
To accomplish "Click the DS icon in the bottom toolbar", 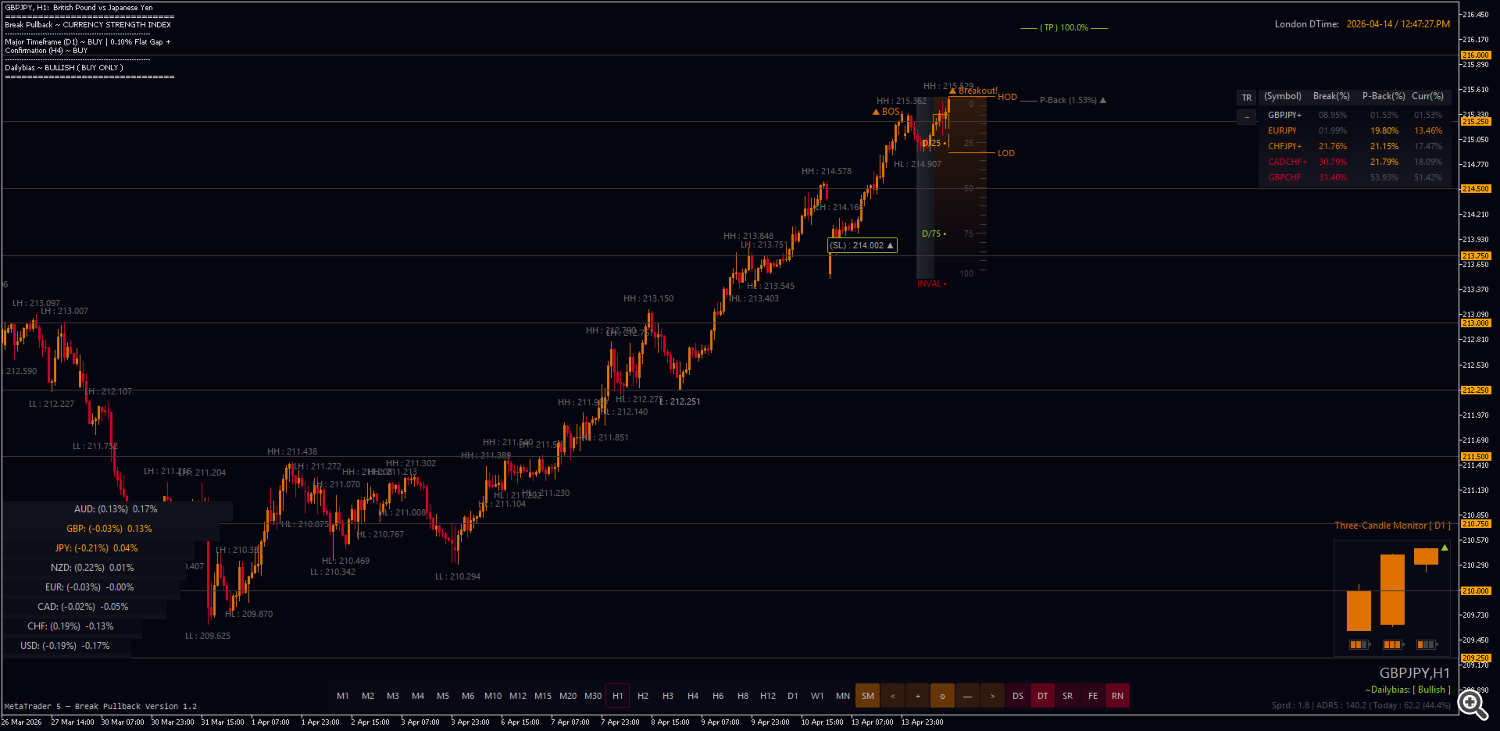I will [1017, 695].
